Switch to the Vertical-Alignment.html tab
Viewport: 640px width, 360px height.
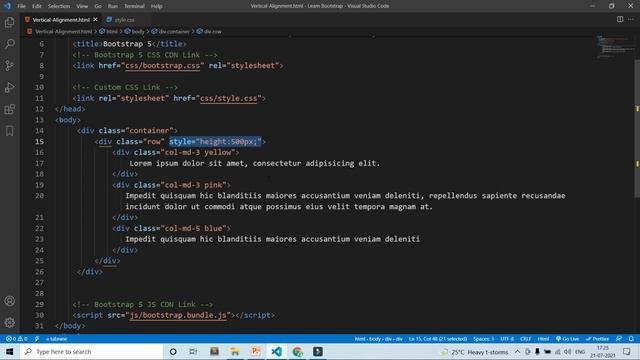point(61,20)
